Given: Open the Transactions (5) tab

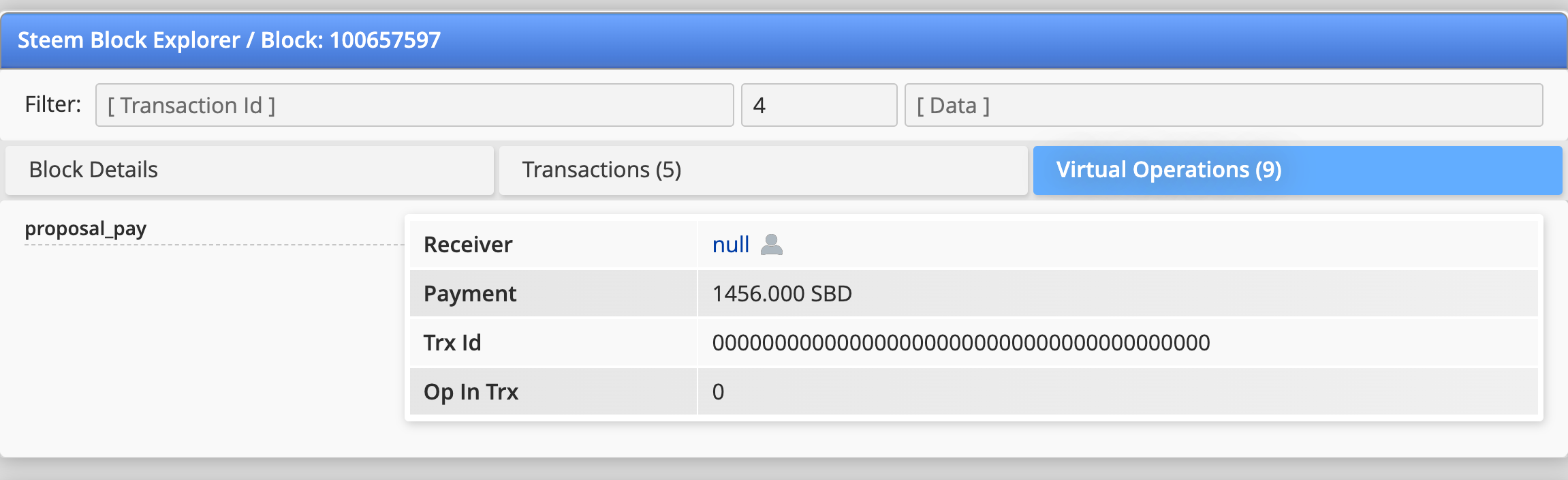Looking at the screenshot, I should tap(763, 170).
